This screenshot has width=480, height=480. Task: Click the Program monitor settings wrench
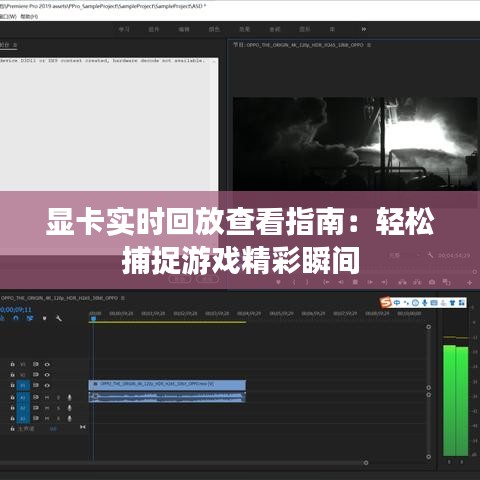[x=430, y=255]
